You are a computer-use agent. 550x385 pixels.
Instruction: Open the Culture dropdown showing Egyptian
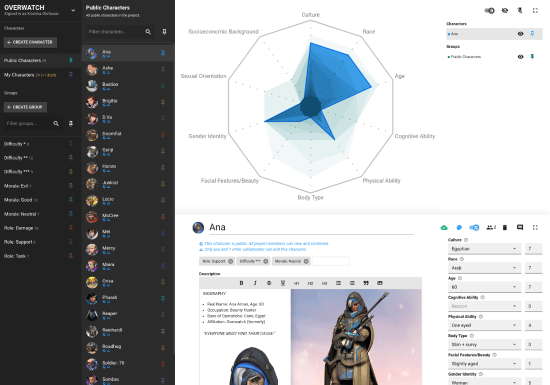coord(484,249)
